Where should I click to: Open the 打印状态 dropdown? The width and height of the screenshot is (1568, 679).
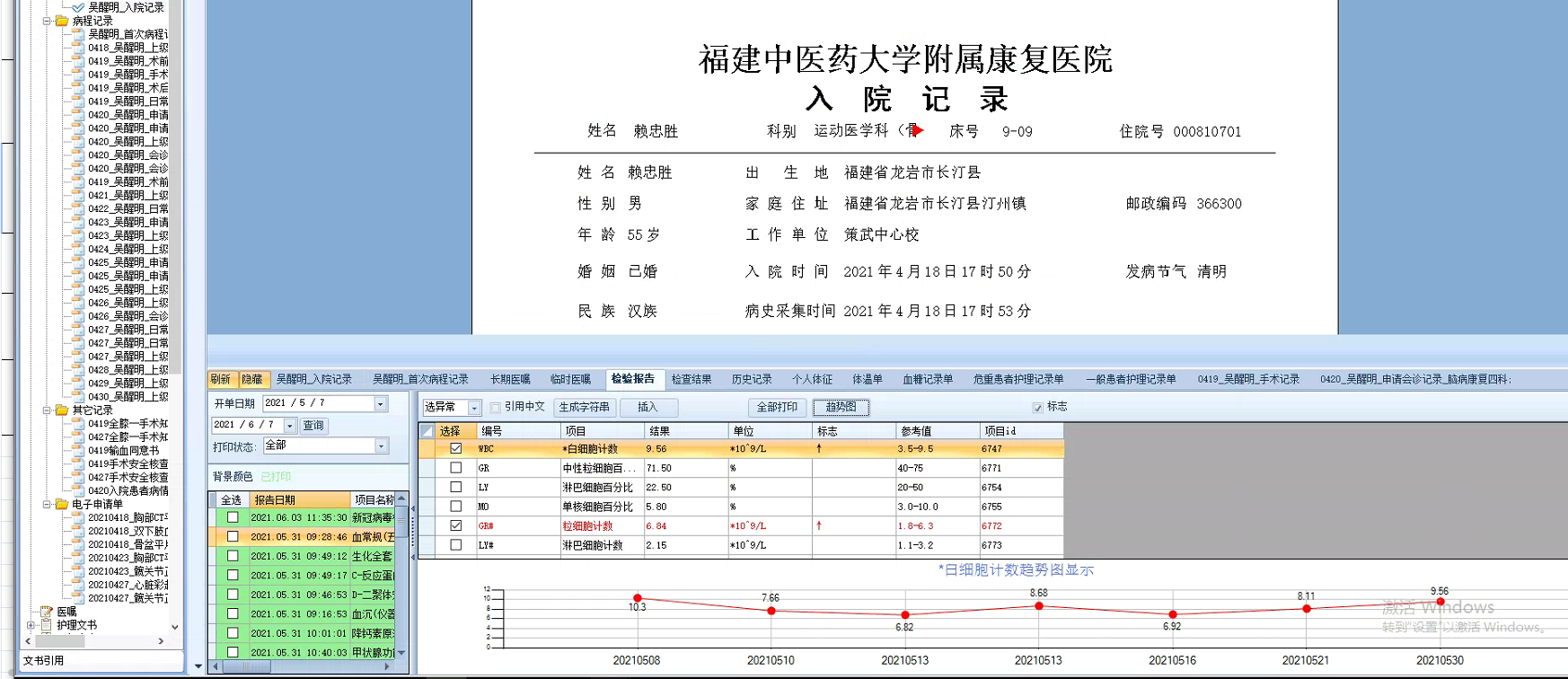point(381,445)
